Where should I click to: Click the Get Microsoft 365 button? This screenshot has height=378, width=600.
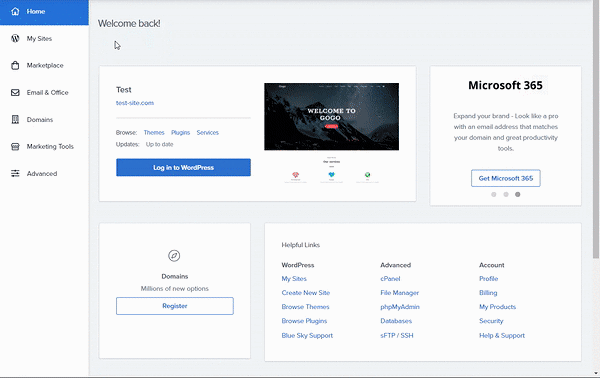coord(505,178)
